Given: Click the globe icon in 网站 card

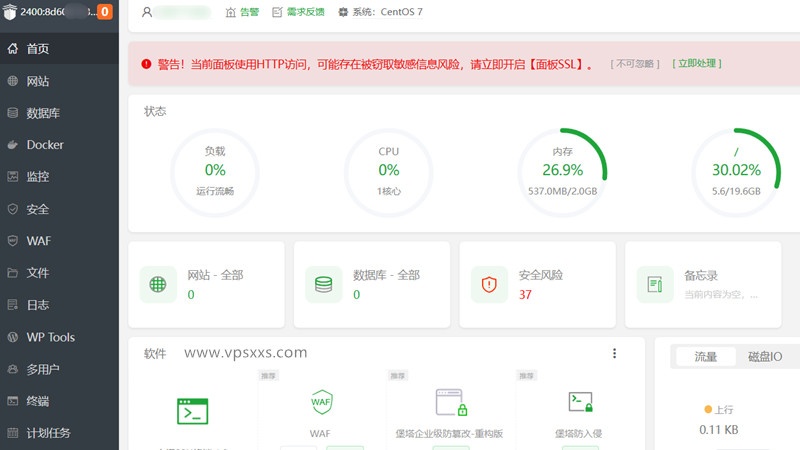Looking at the screenshot, I should tap(158, 284).
